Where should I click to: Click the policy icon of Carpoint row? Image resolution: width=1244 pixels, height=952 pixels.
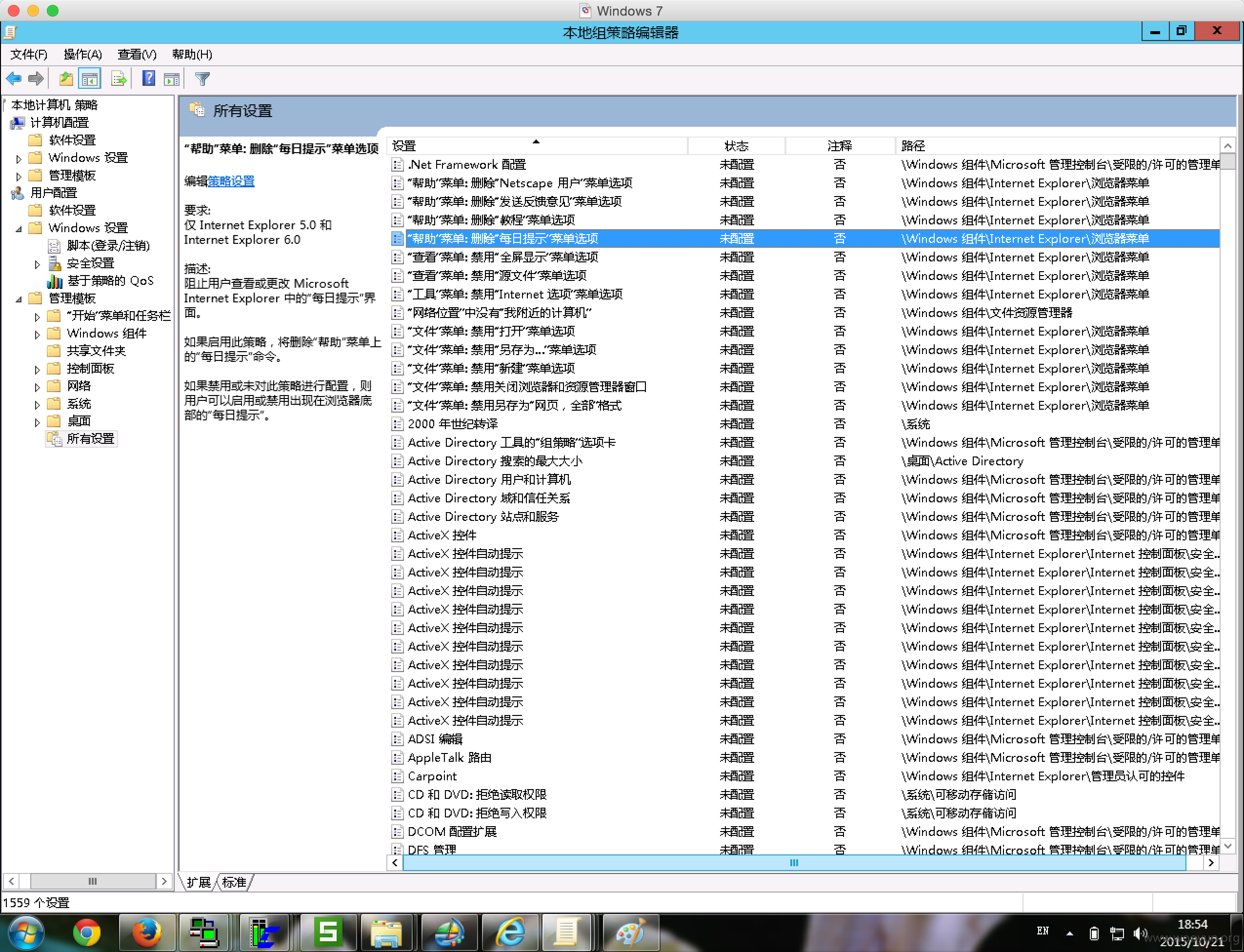tap(398, 776)
